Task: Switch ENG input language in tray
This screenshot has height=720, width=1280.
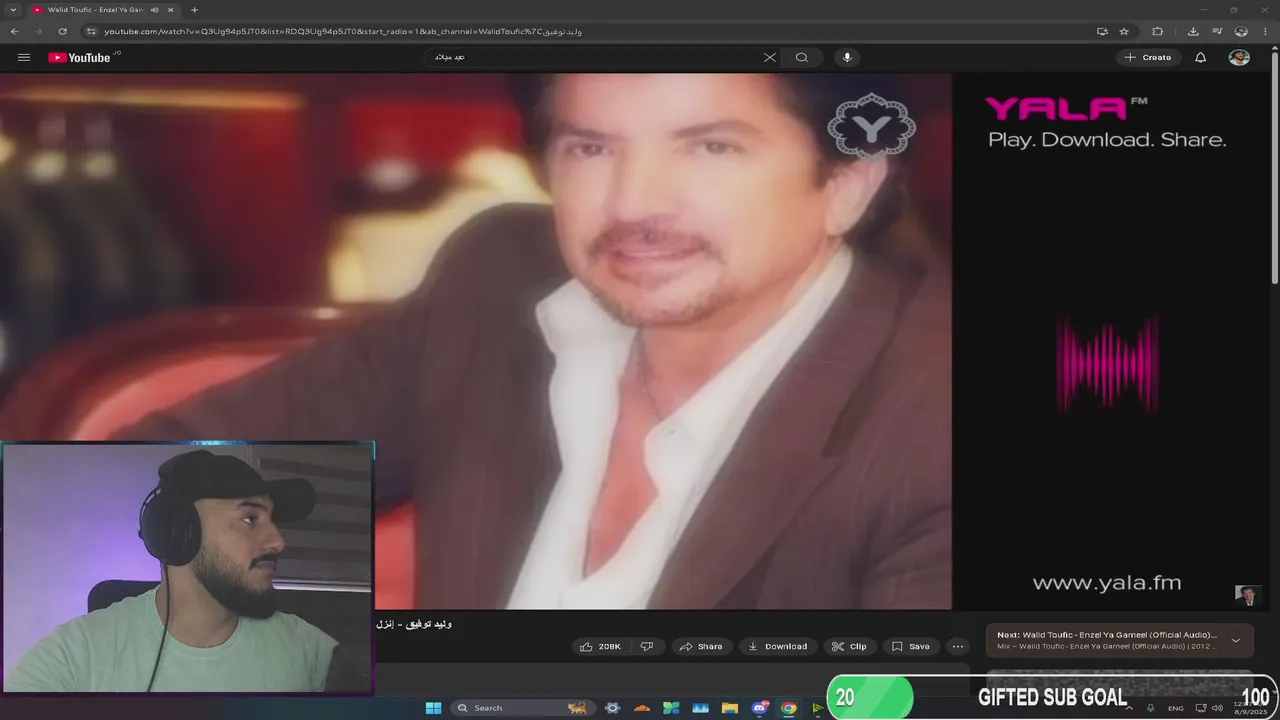Action: coord(1176,708)
